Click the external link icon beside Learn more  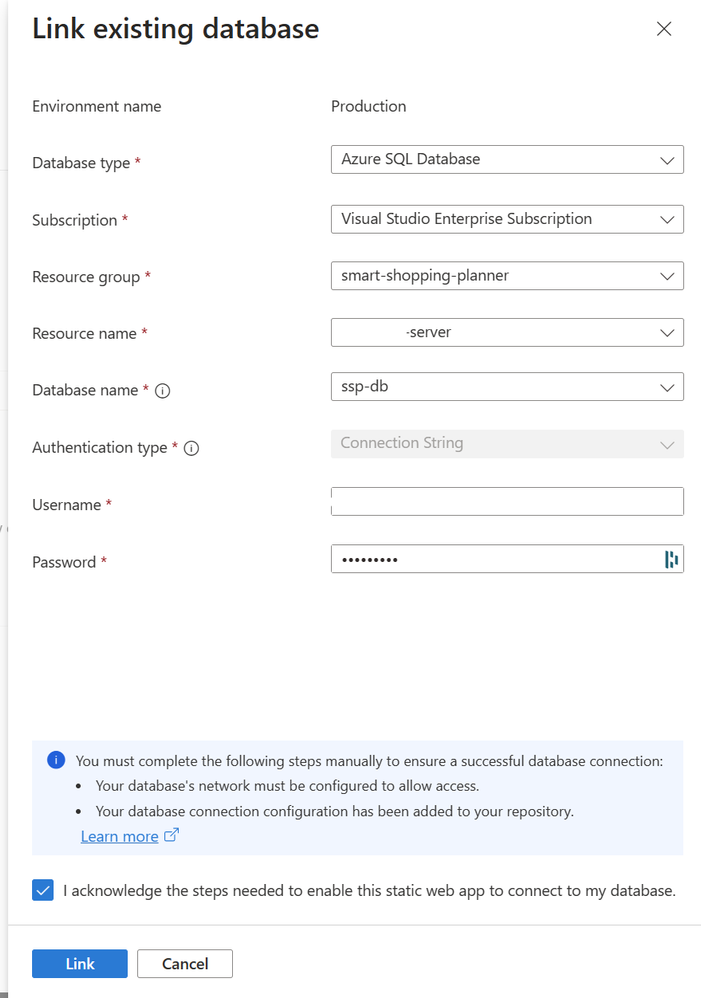171,836
